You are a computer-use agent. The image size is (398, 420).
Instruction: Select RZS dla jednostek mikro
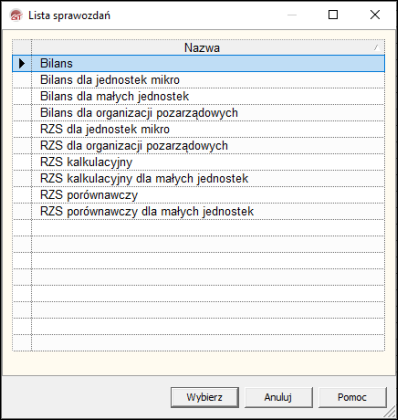coord(208,129)
